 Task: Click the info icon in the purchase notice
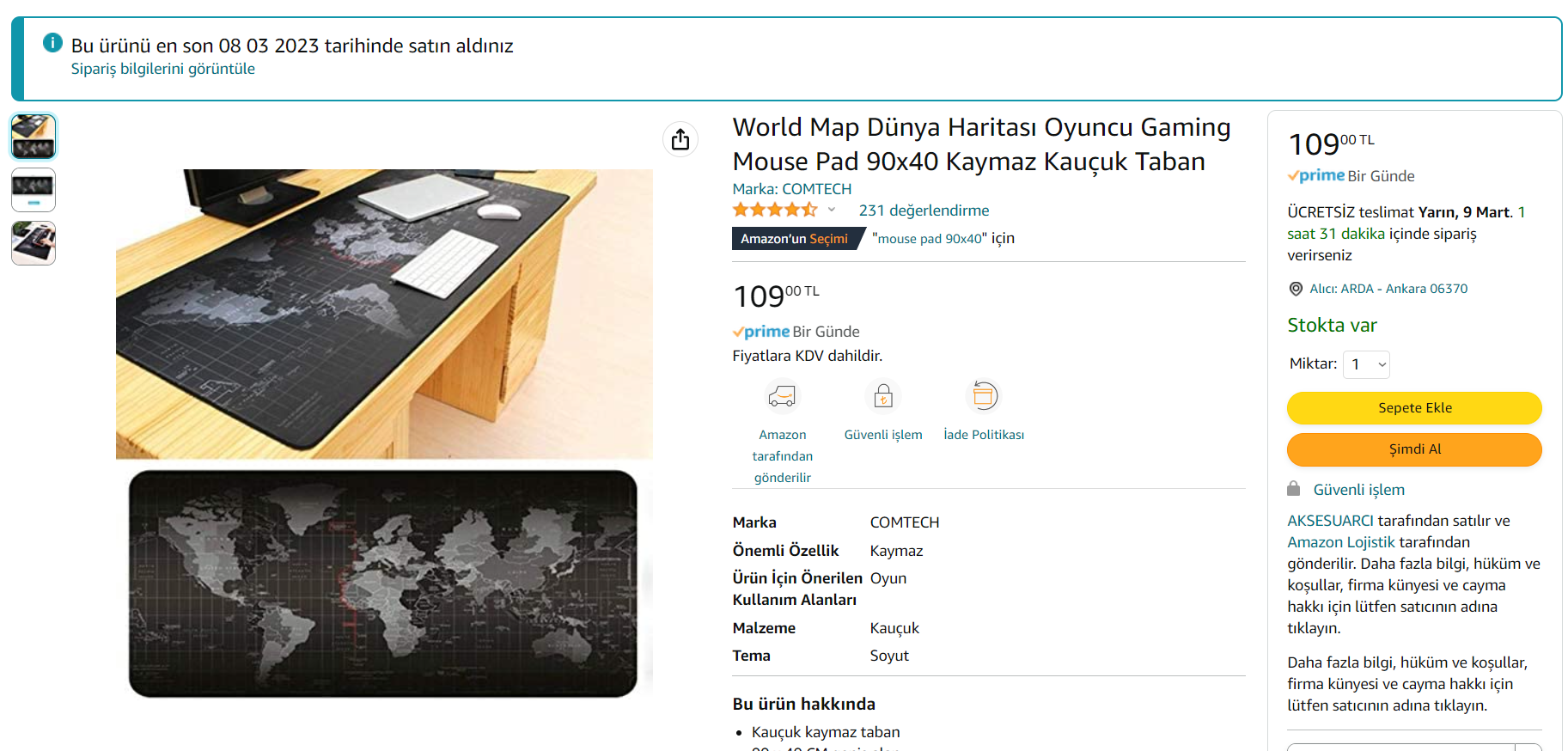click(x=52, y=42)
